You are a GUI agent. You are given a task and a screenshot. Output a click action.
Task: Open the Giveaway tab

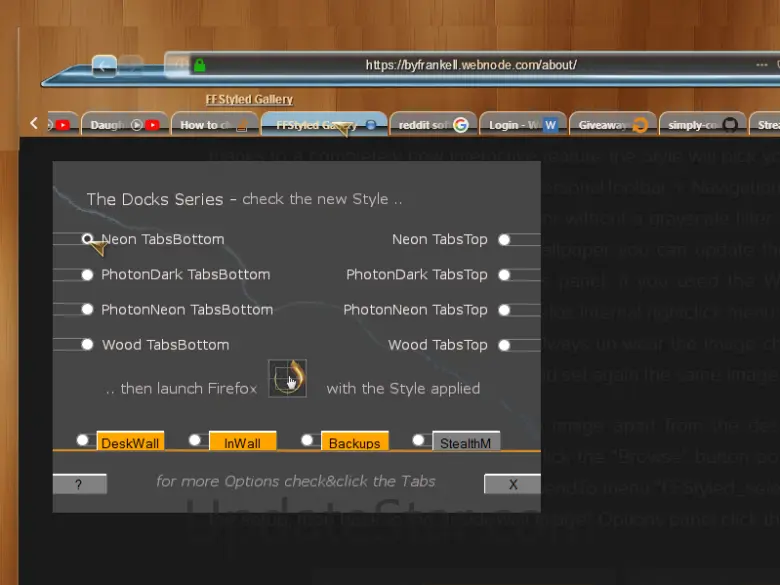pos(612,125)
